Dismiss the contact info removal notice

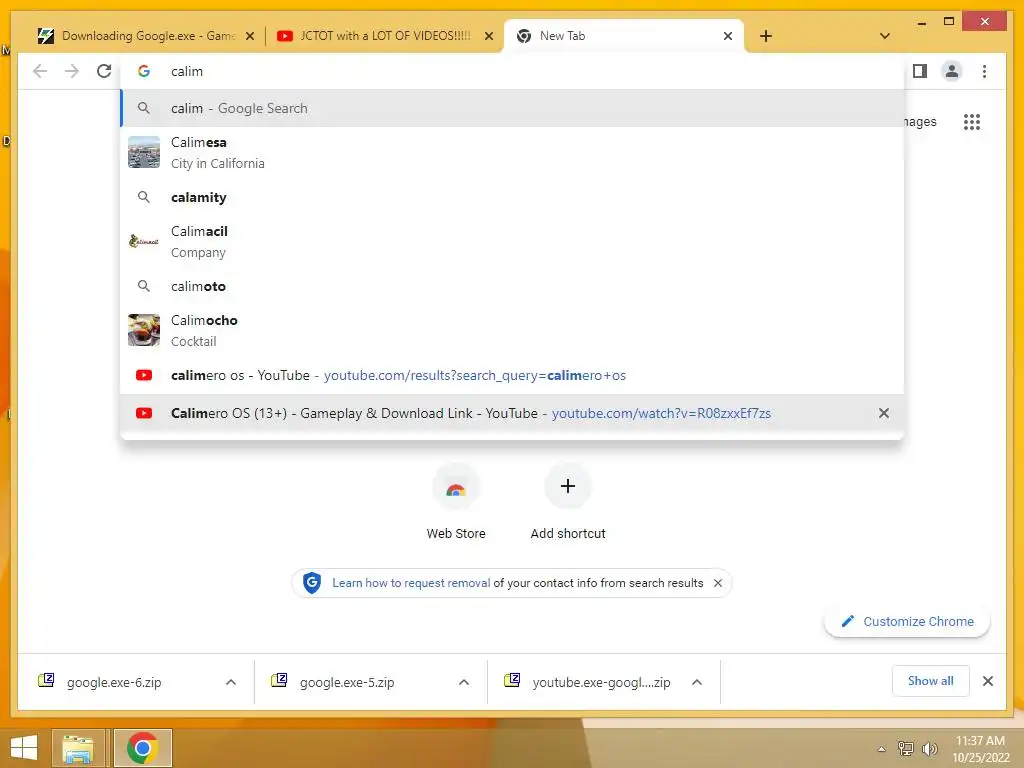(x=718, y=583)
